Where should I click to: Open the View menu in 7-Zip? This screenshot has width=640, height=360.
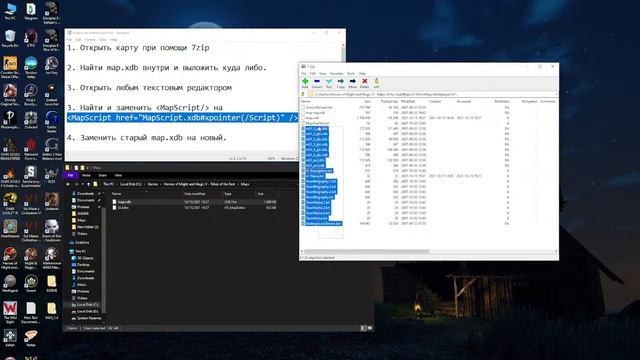(322, 73)
